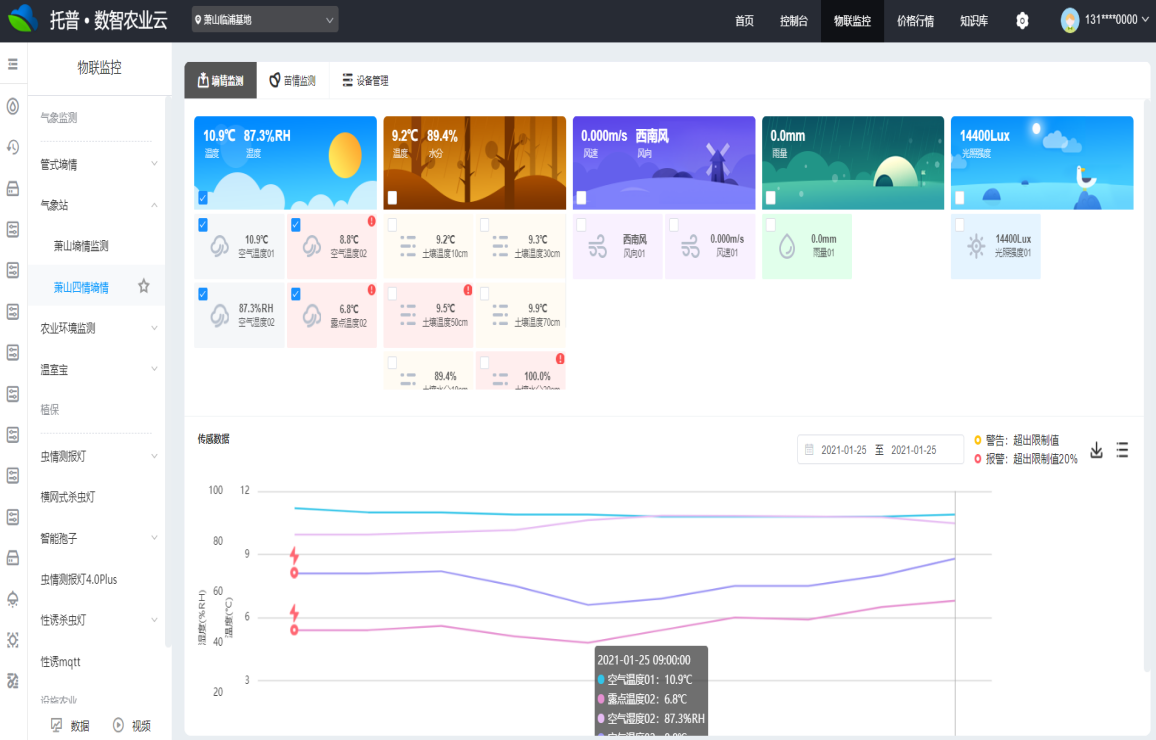Click the yellow 警告 legend circle

point(978,440)
